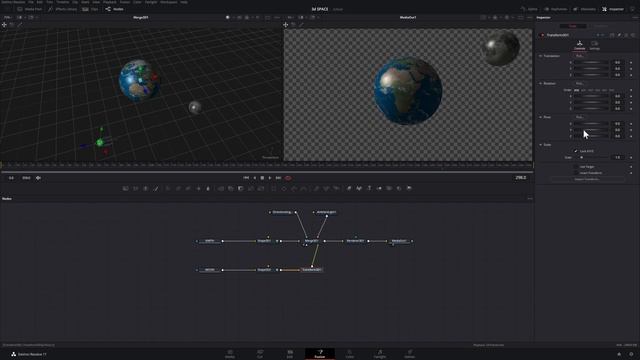Jump to first frame button
Viewport: 640px width, 360px height.
pyautogui.click(x=246, y=178)
